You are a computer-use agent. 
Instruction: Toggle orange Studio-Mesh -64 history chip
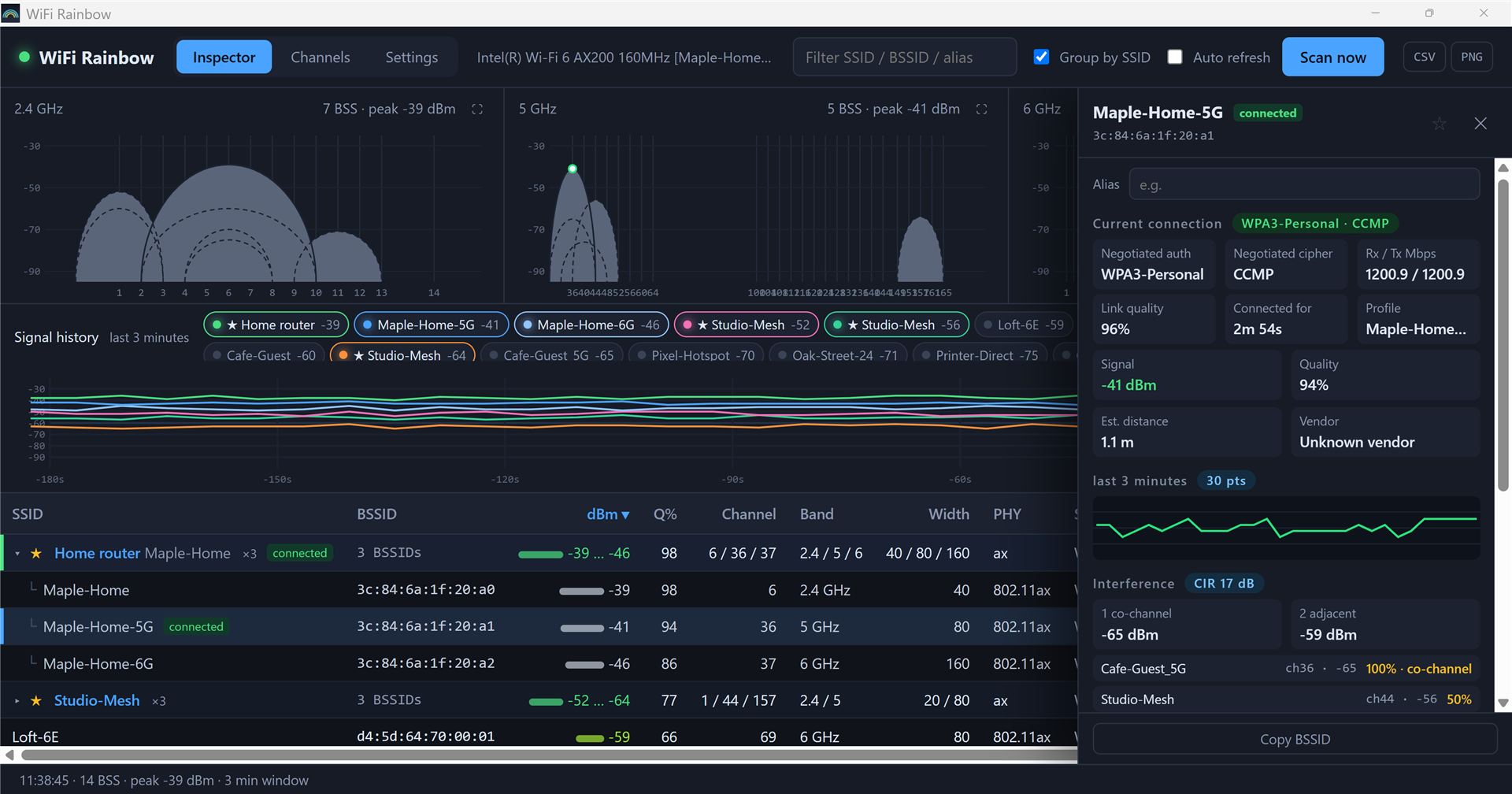pyautogui.click(x=402, y=353)
